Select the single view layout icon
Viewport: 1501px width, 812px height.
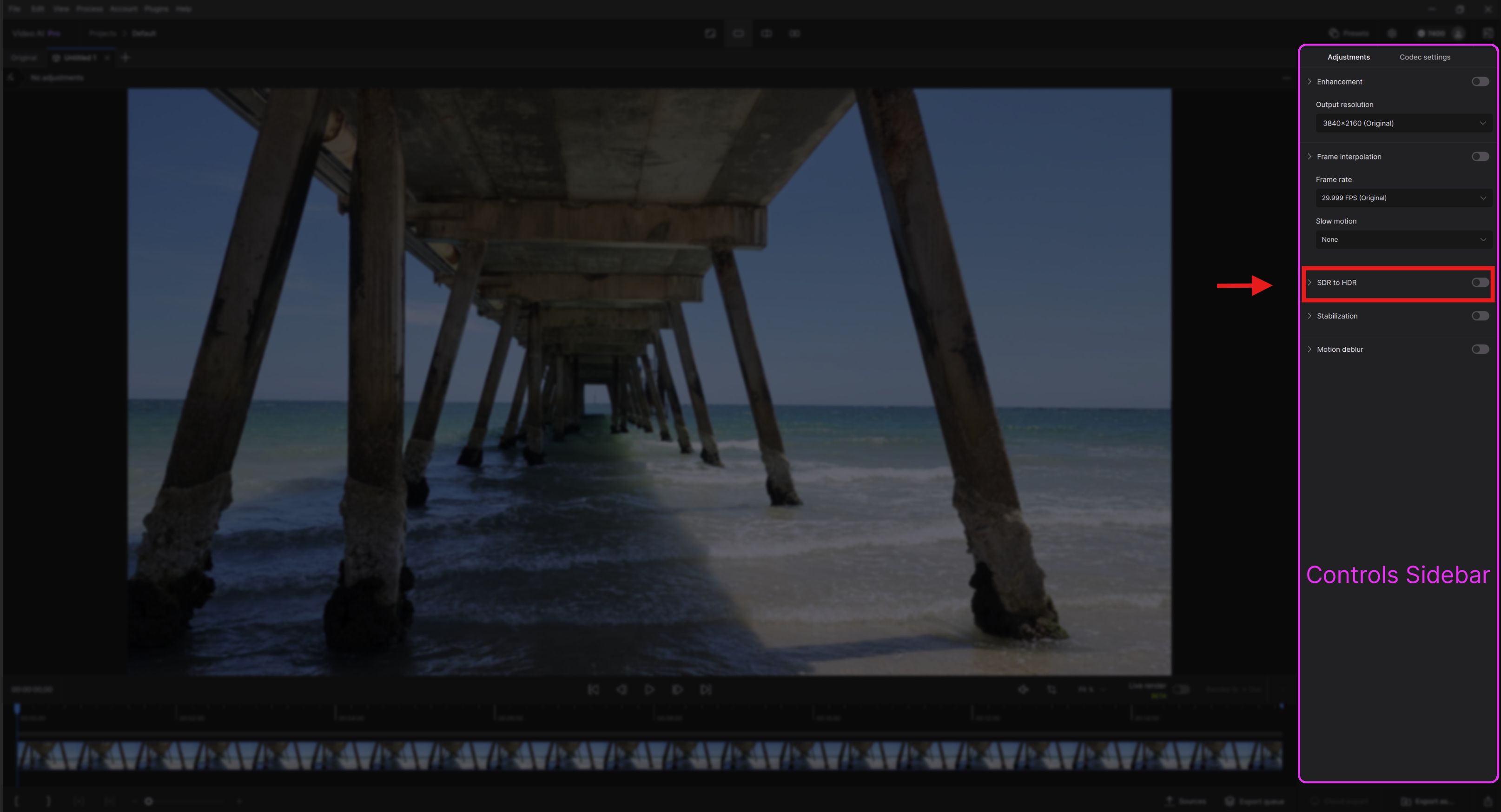[738, 33]
